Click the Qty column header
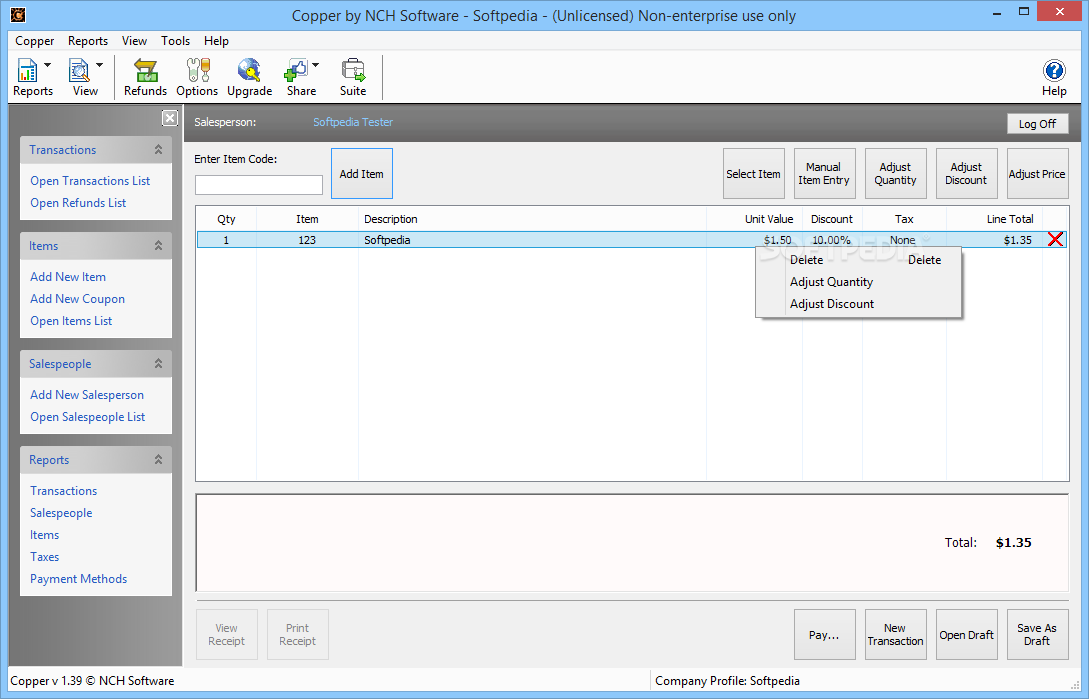Image resolution: width=1089 pixels, height=699 pixels. click(x=226, y=219)
